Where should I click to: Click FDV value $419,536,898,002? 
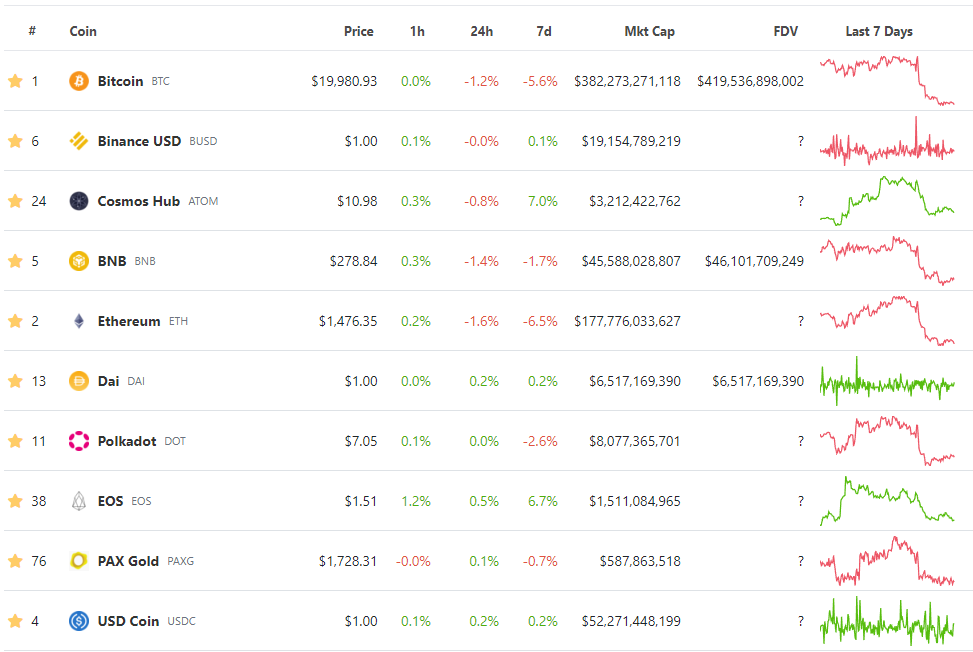(x=750, y=81)
